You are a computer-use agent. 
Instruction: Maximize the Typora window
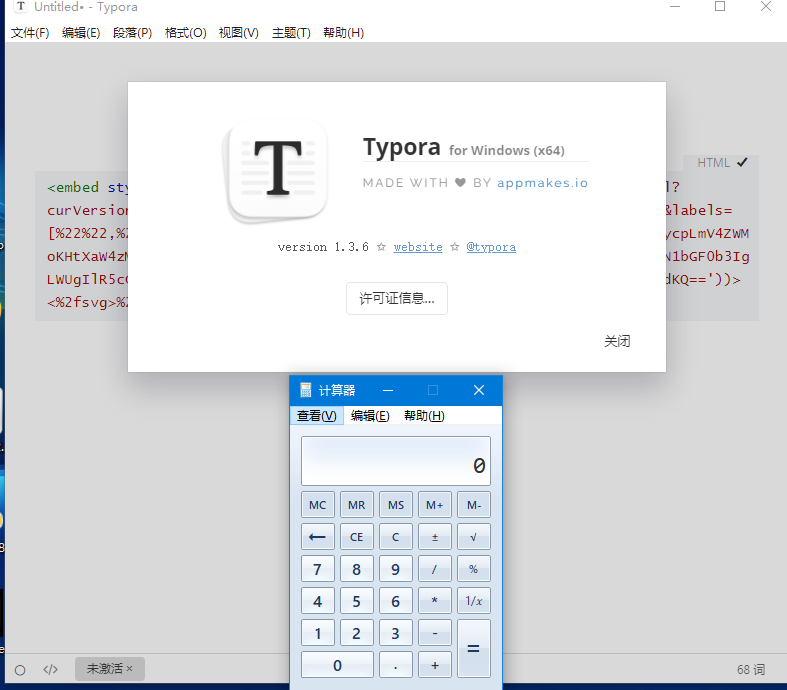point(720,7)
